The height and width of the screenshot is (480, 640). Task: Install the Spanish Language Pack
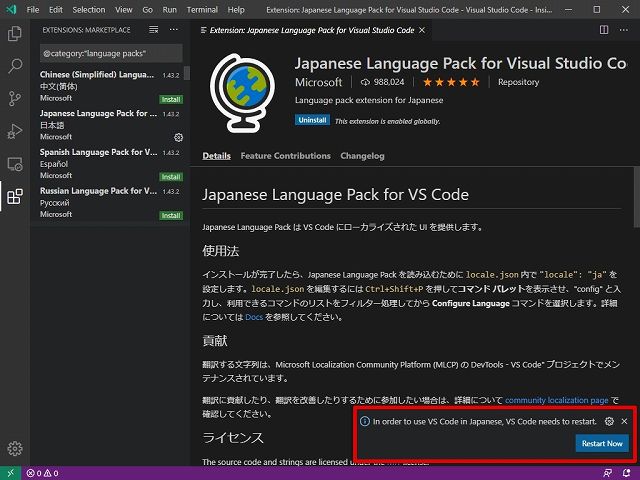pyautogui.click(x=171, y=177)
